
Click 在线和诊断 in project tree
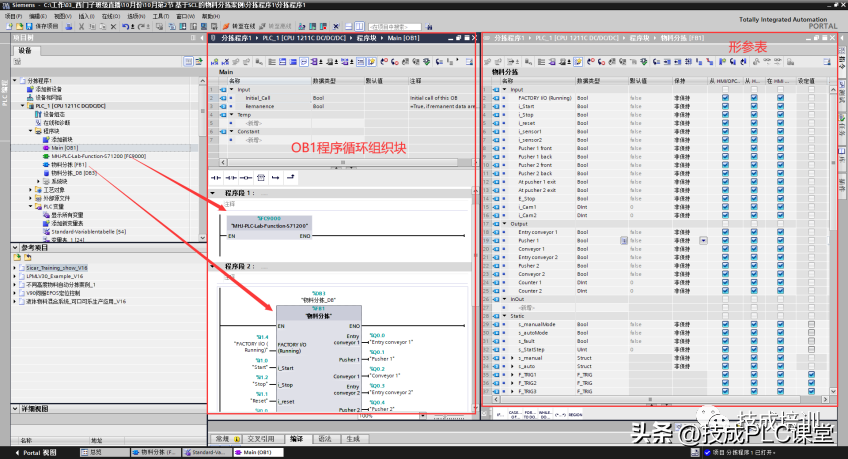click(x=56, y=123)
